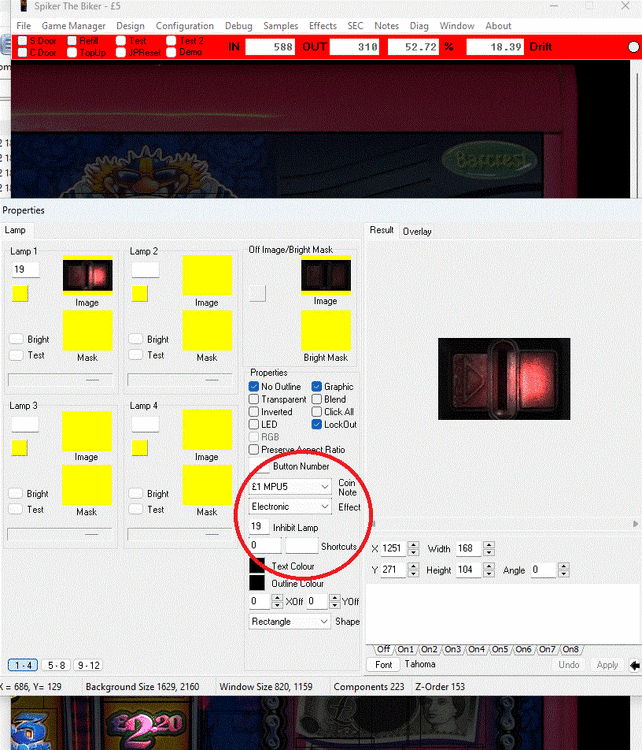Select the On1 state tab

pyautogui.click(x=407, y=650)
